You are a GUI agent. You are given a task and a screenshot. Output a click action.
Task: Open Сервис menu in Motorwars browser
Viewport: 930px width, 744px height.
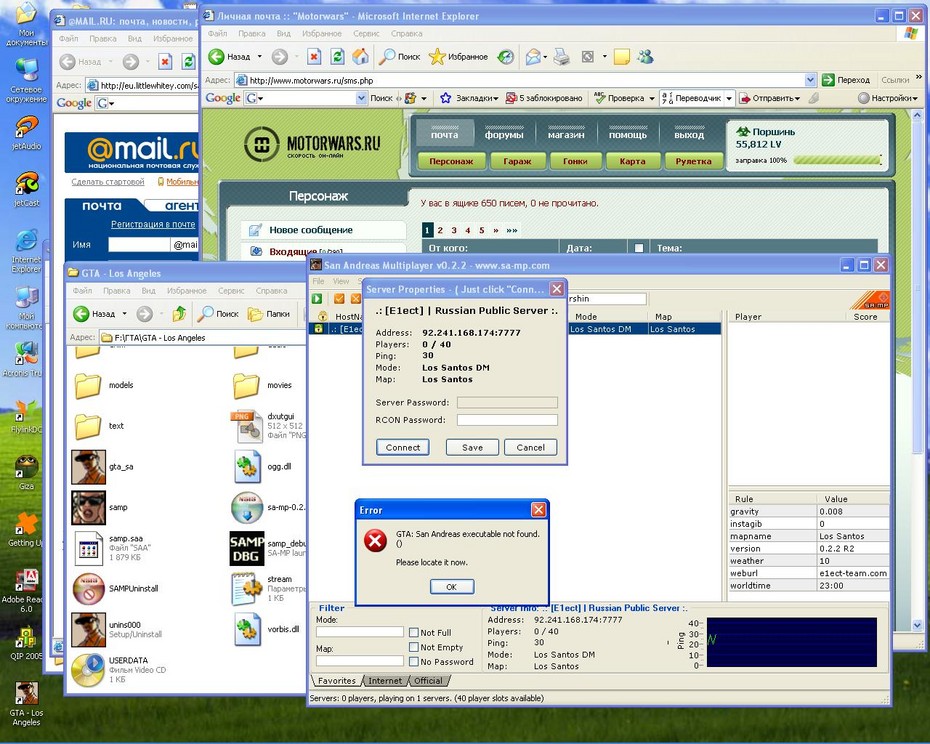[366, 34]
